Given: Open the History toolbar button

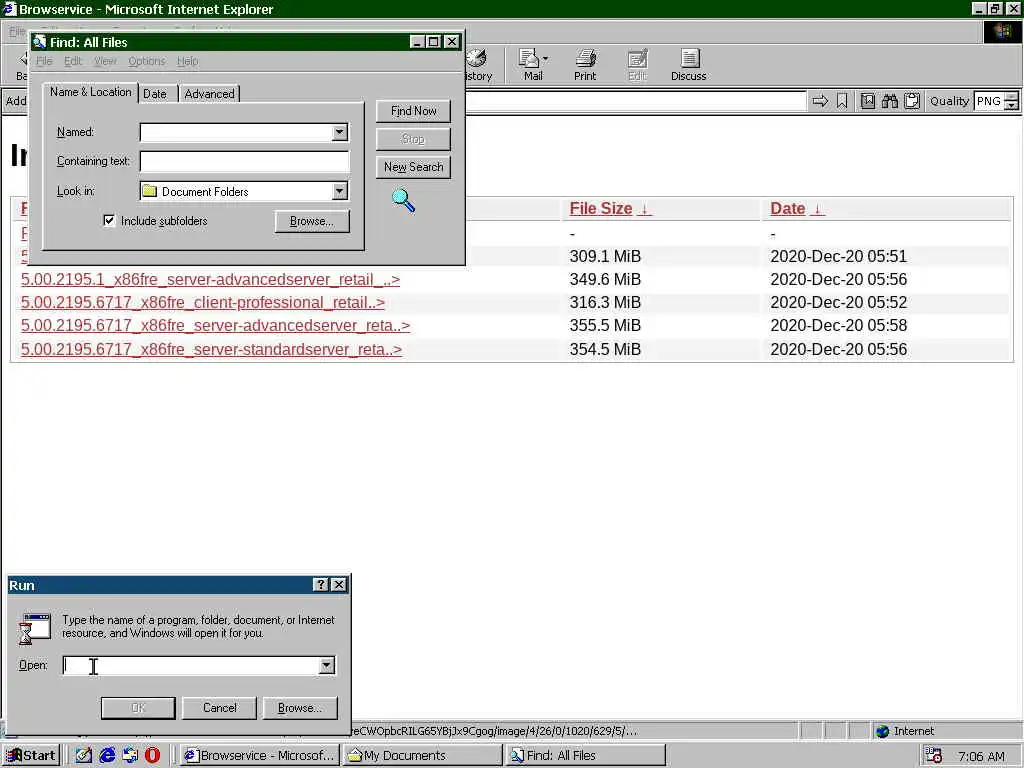Looking at the screenshot, I should pos(478,64).
